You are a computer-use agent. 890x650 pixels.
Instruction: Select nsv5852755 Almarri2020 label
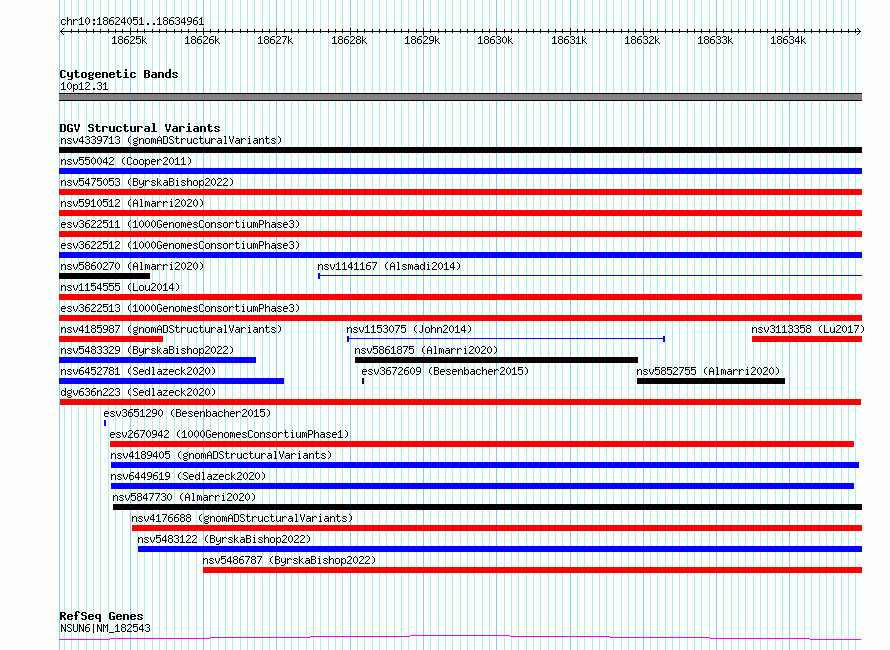[708, 371]
